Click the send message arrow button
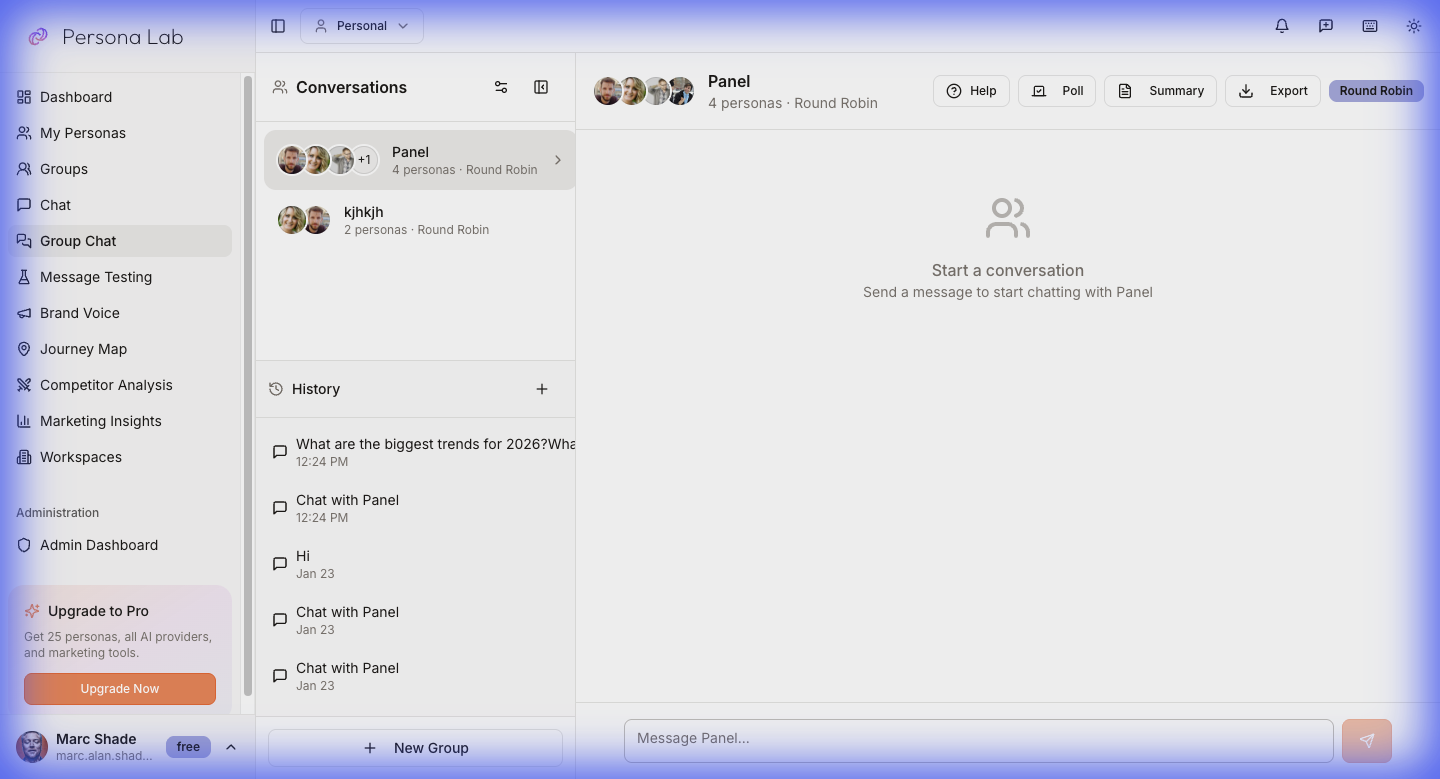 pyautogui.click(x=1367, y=741)
